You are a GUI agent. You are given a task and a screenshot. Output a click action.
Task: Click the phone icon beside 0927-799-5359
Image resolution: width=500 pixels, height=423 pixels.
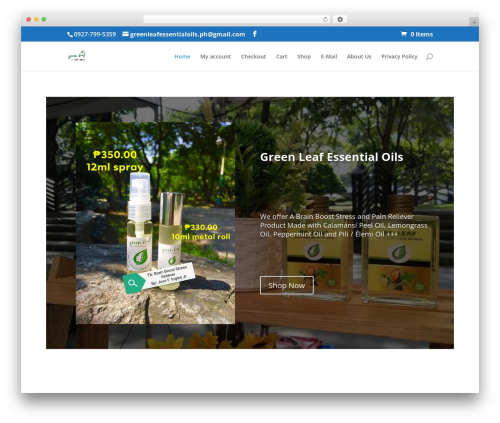click(70, 34)
